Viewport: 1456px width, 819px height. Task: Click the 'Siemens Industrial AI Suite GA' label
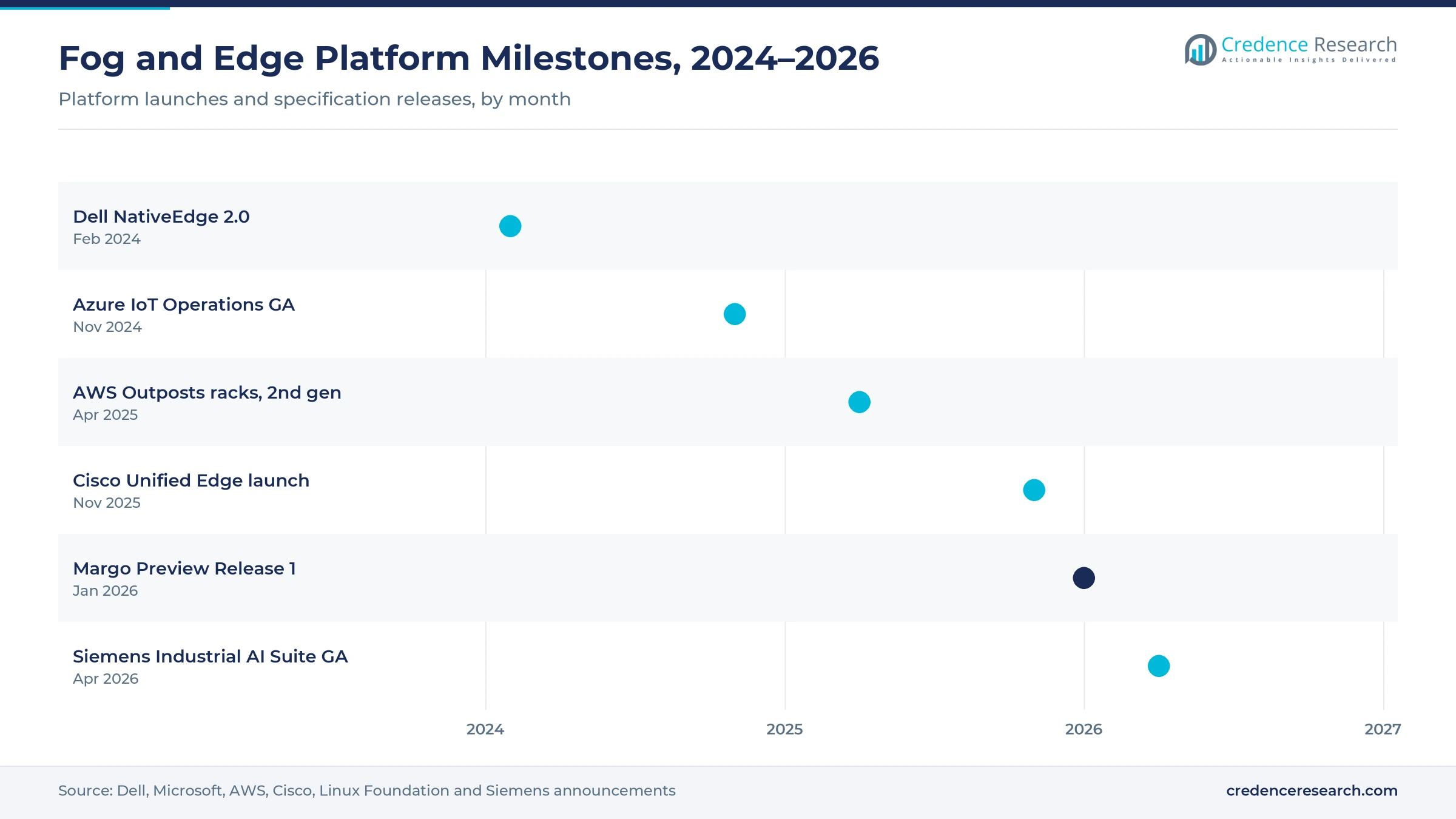(x=210, y=656)
